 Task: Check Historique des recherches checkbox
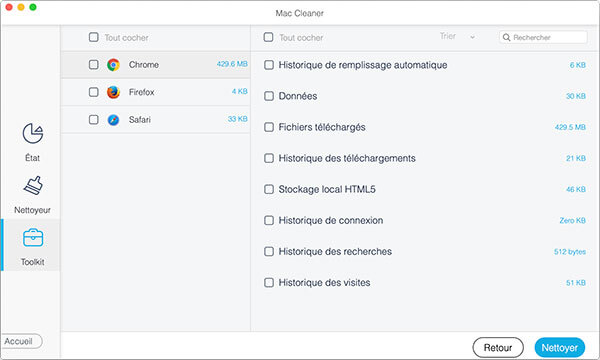click(x=269, y=251)
